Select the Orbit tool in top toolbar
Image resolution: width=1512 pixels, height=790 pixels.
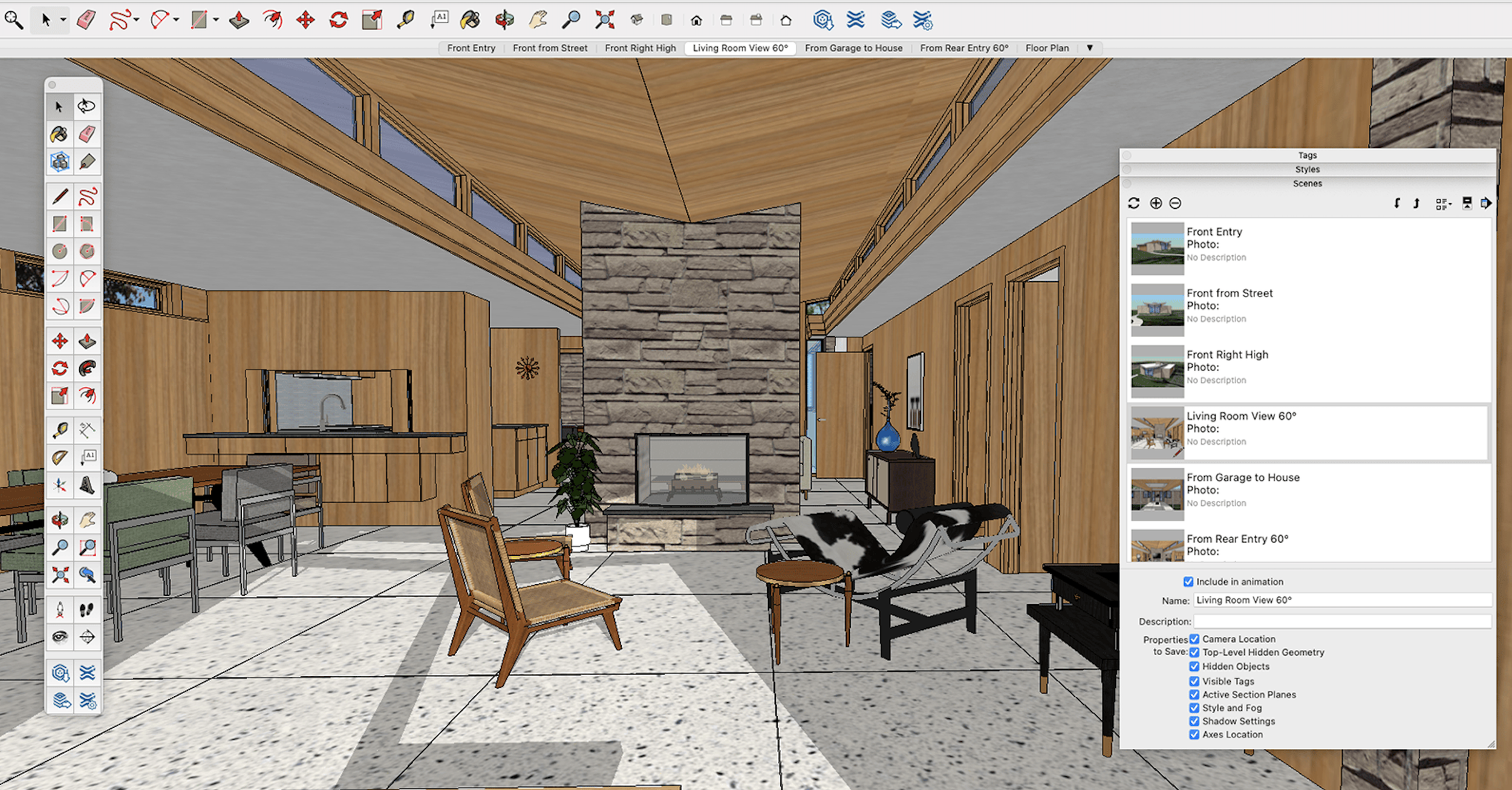[504, 20]
